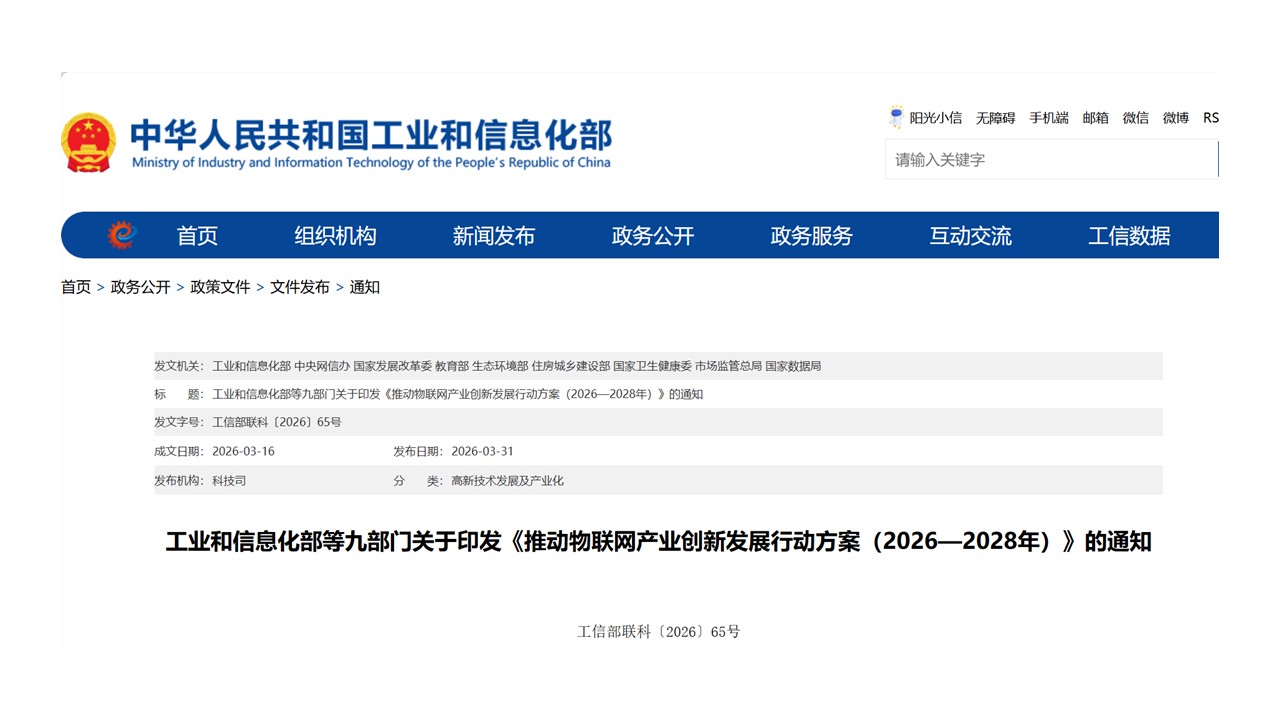The height and width of the screenshot is (720, 1280).
Task: Click the 阳光小信 link
Action: [936, 118]
